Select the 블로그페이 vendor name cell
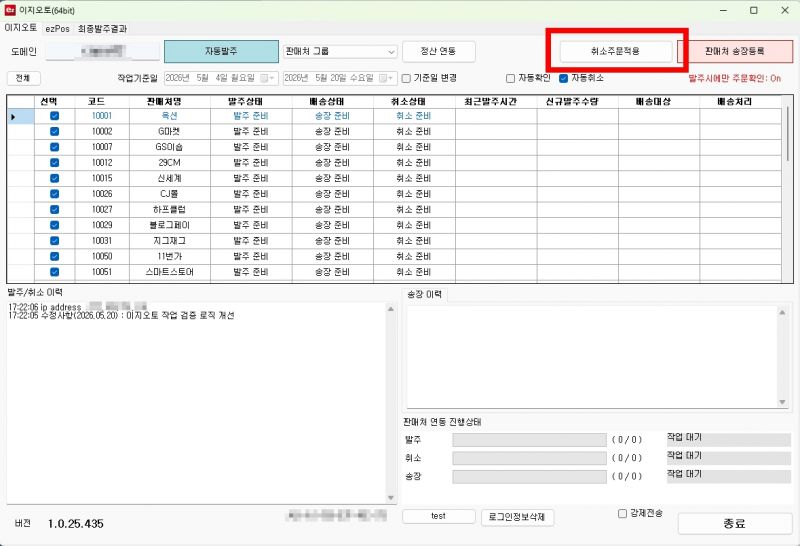Image resolution: width=800 pixels, height=546 pixels. [x=169, y=225]
